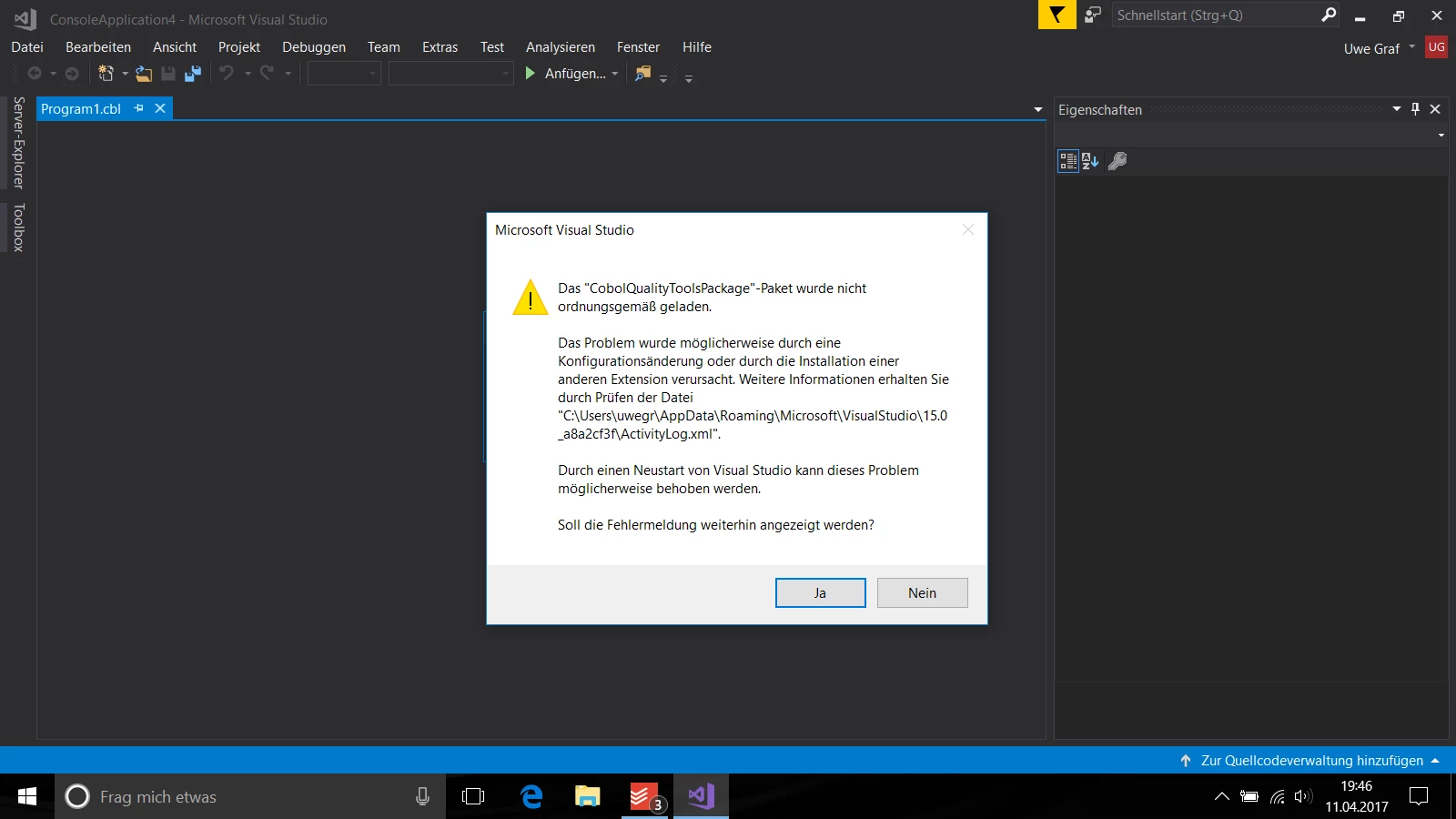The height and width of the screenshot is (819, 1456).
Task: Open the Ansicht menu
Action: pyautogui.click(x=175, y=47)
